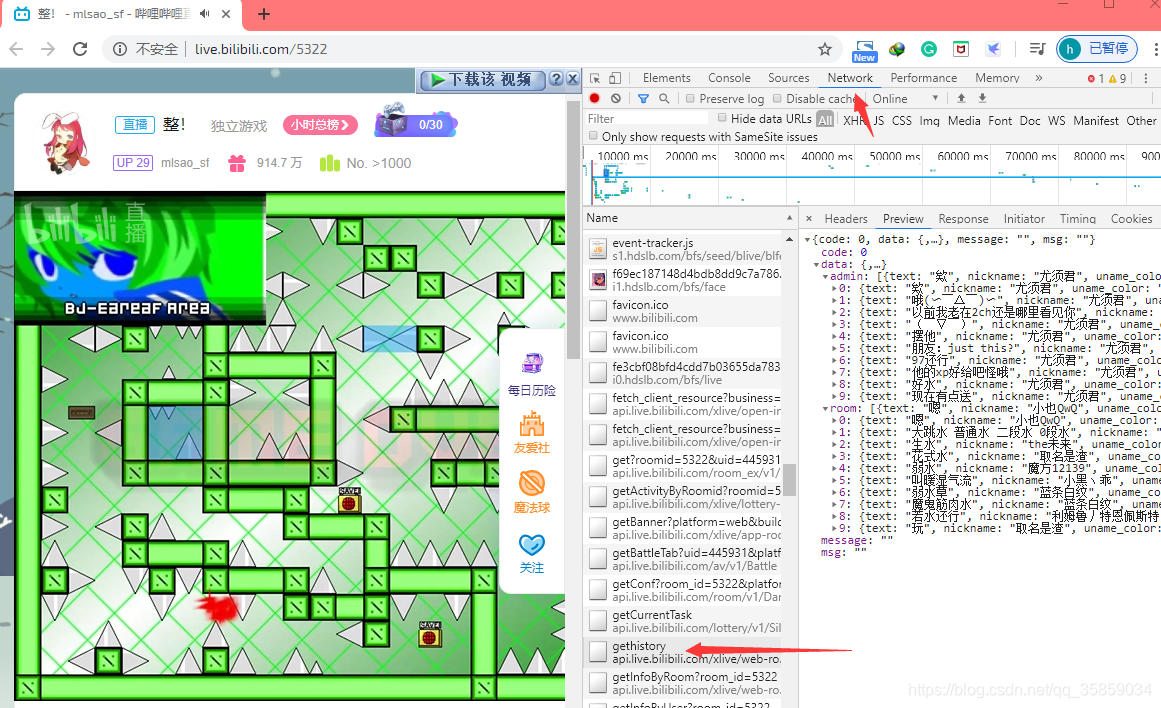
Task: Bookmark this page with the star icon
Action: coord(825,49)
